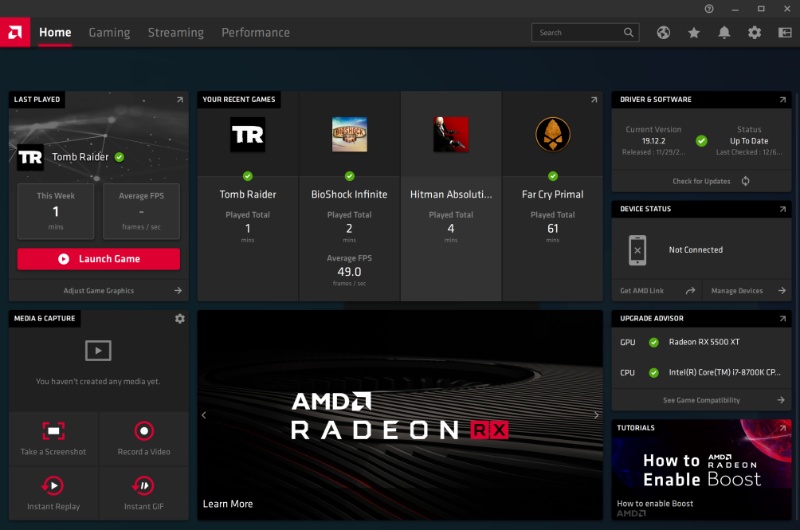Open the Streaming tab

(x=176, y=33)
